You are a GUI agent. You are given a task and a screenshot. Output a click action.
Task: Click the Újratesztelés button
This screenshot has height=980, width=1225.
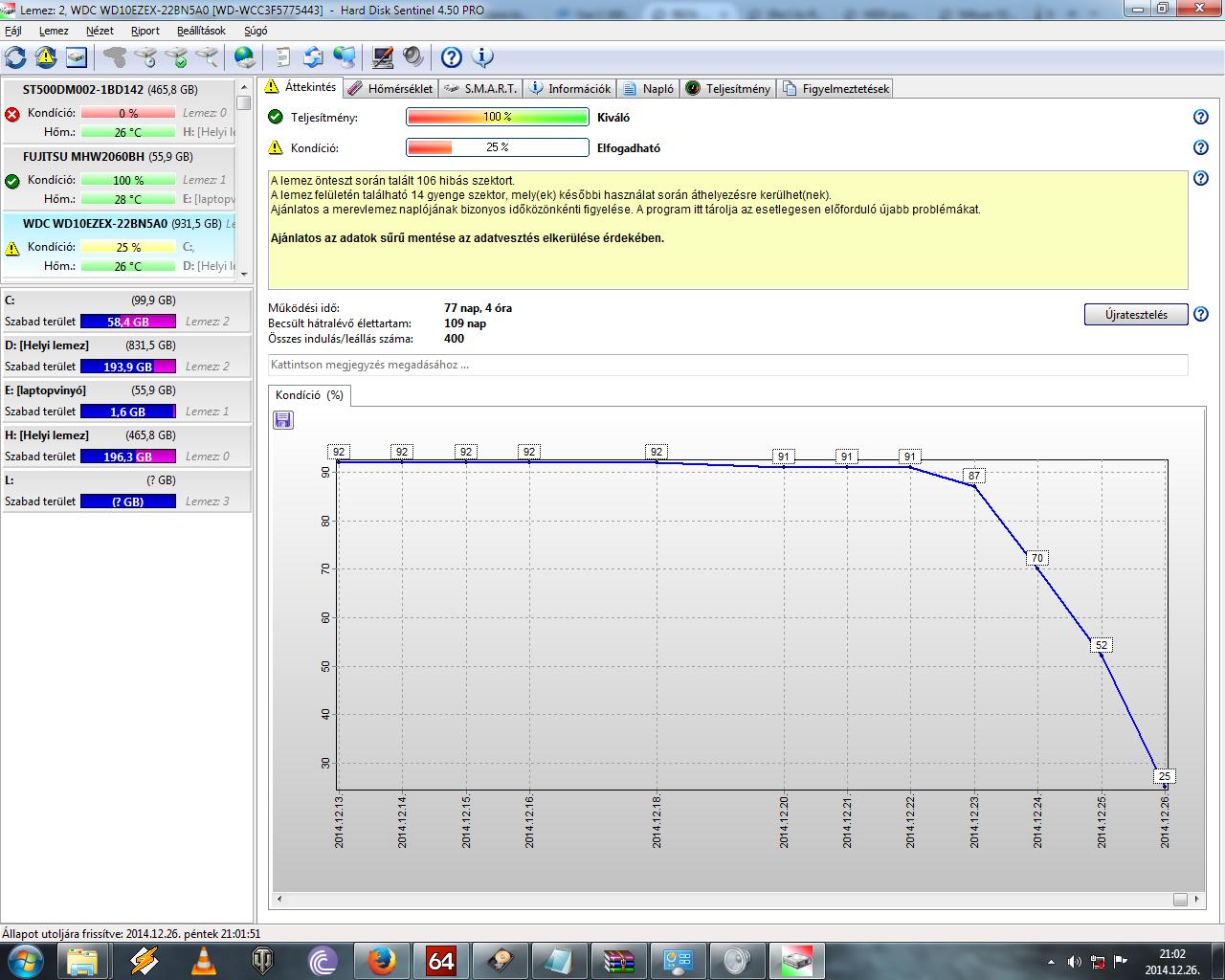coord(1136,314)
